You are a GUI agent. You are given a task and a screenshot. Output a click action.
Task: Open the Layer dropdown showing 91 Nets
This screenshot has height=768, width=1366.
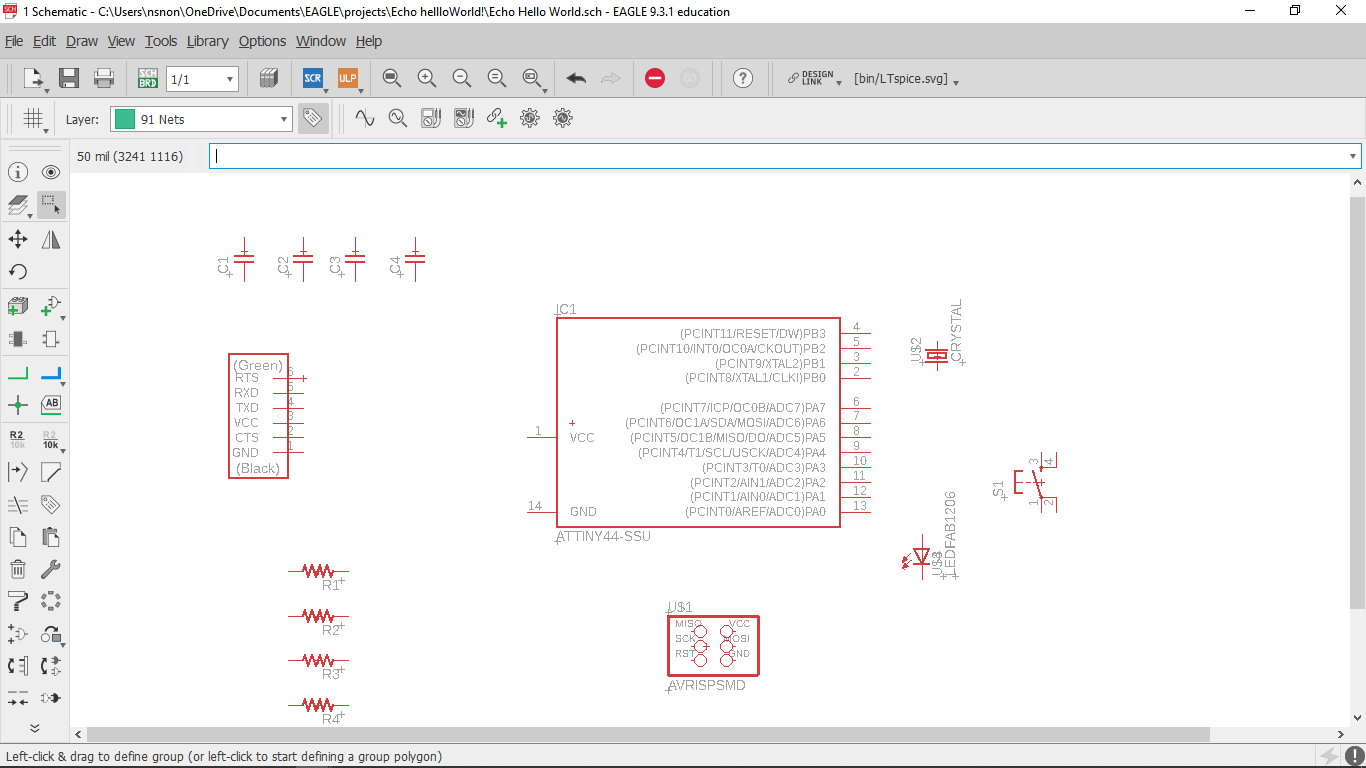pyautogui.click(x=201, y=119)
